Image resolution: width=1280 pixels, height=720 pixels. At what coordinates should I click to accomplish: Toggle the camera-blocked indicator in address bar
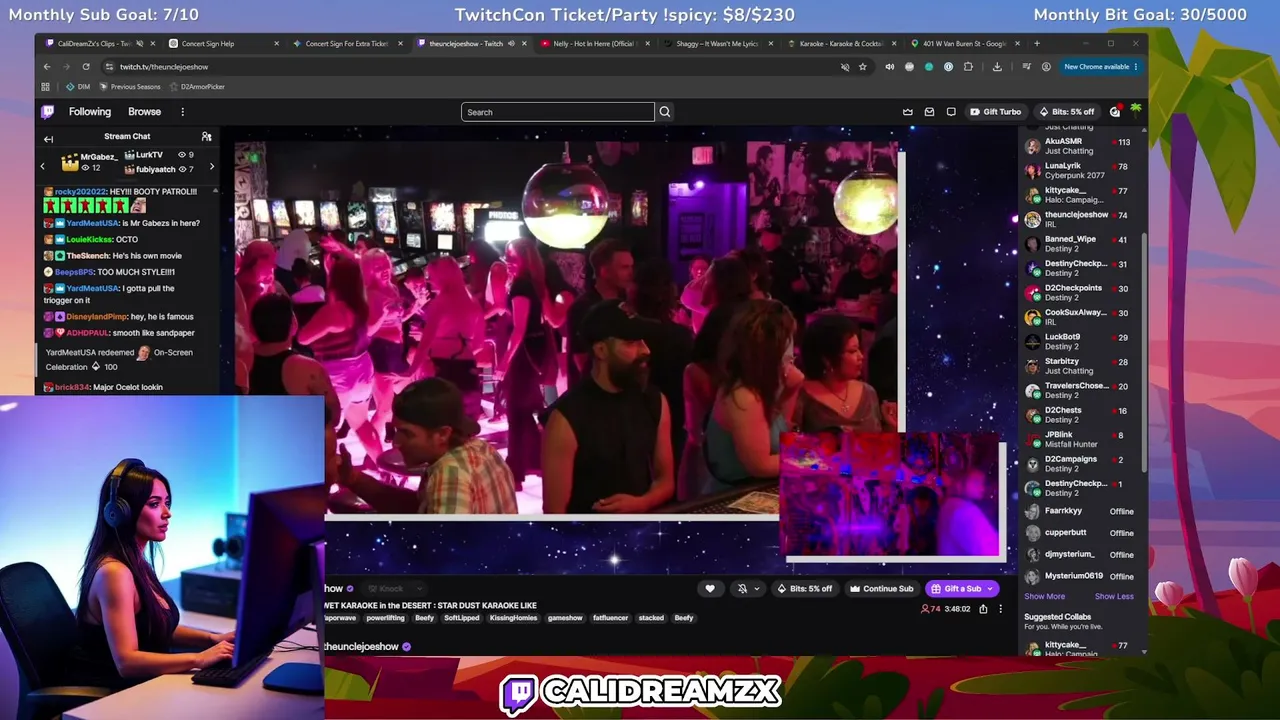coord(845,67)
